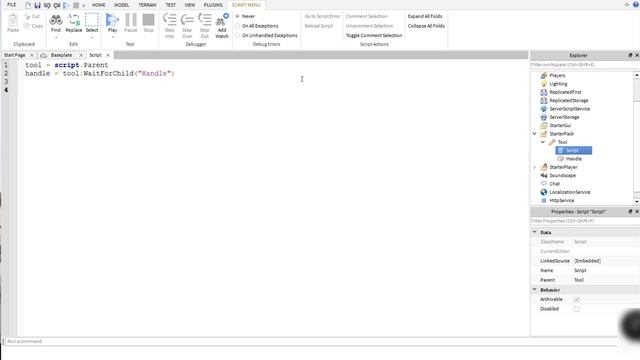Select On All Exceptions radio button

pos(238,26)
